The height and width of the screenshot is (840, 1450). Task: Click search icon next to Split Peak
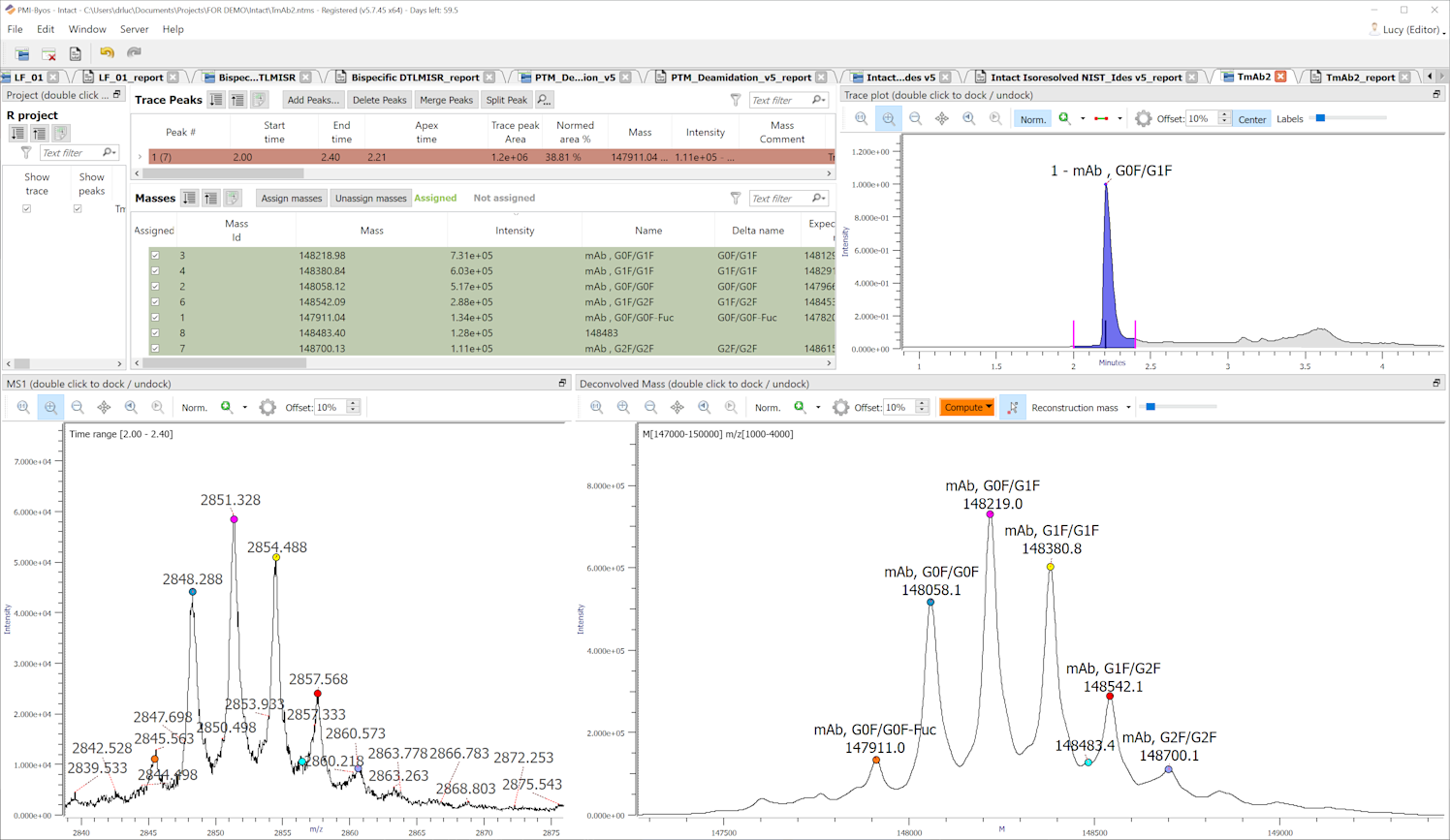coord(544,100)
